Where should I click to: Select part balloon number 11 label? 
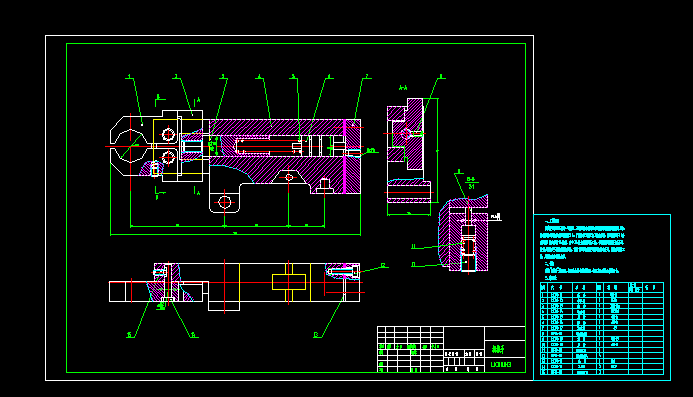414,247
